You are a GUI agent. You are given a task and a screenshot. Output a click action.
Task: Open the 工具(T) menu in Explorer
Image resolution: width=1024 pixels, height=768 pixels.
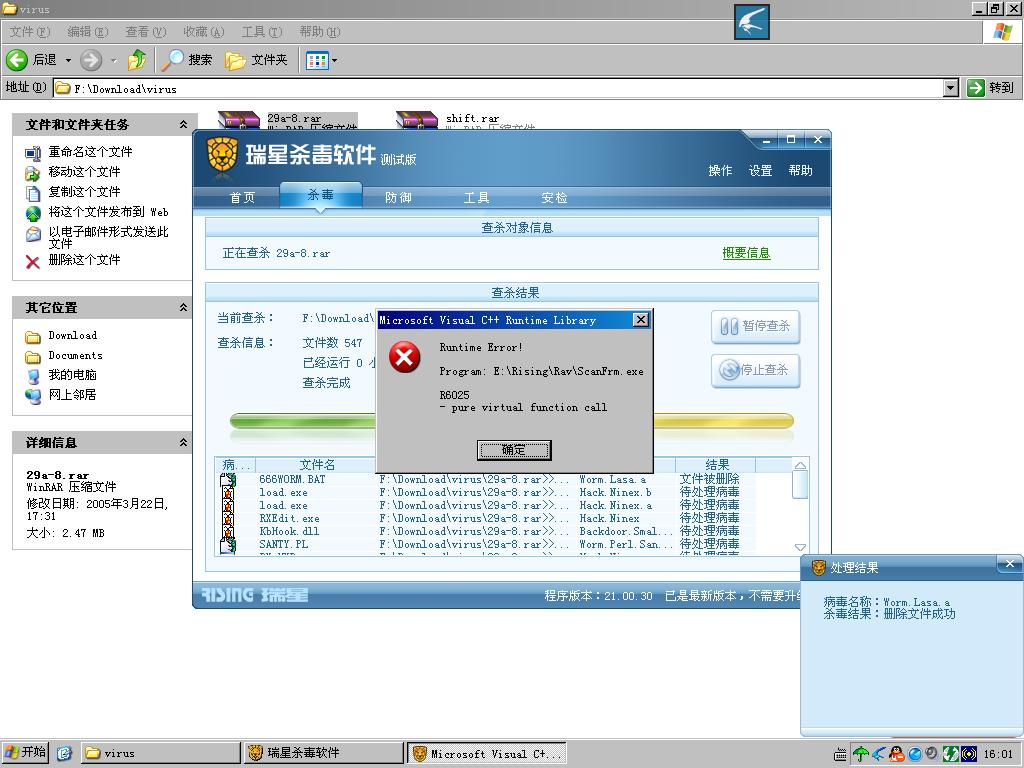(261, 31)
